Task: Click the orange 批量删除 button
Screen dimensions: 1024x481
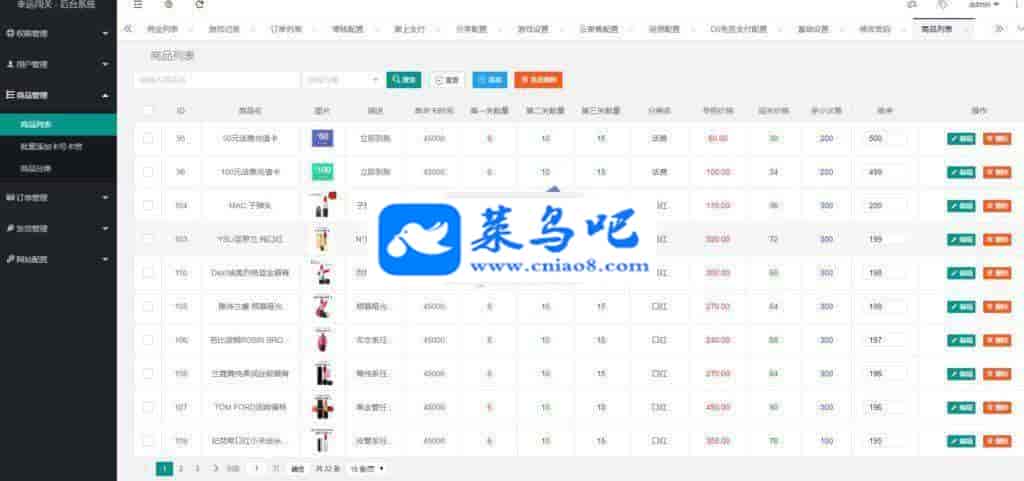Action: click(538, 79)
